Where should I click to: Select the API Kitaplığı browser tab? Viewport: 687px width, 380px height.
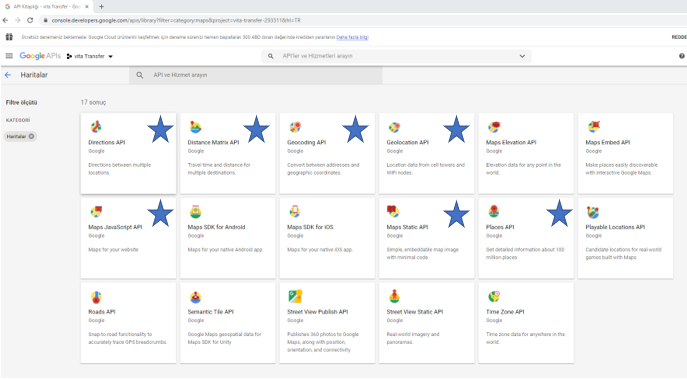point(47,7)
